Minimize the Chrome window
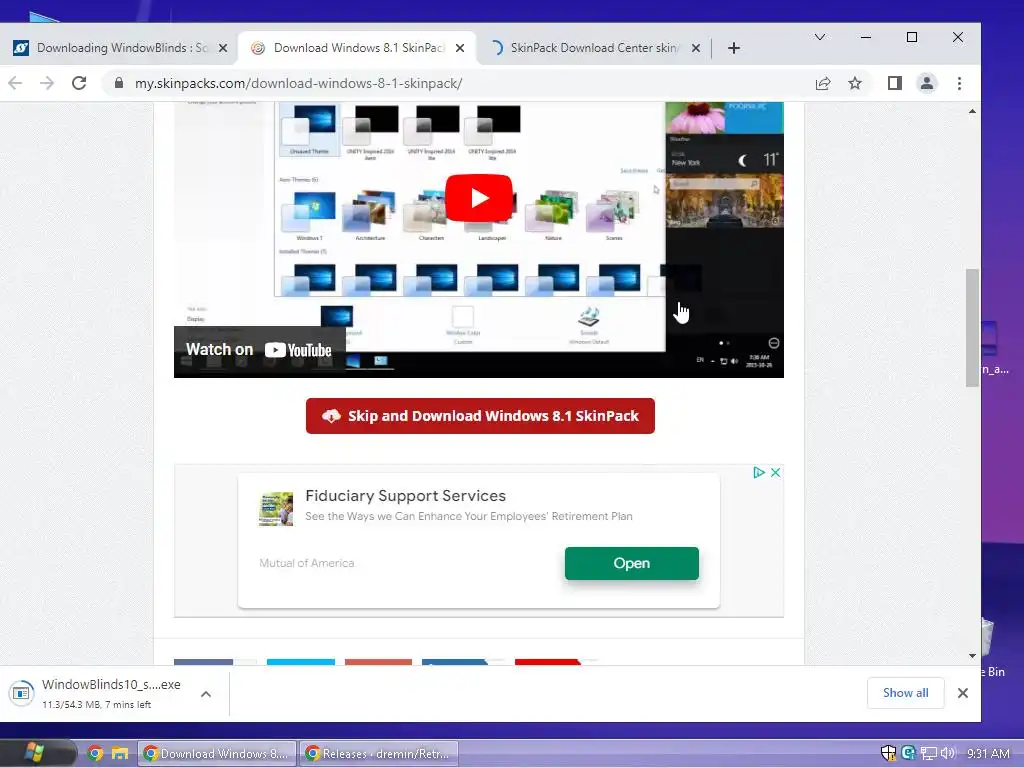The height and width of the screenshot is (768, 1024). point(866,37)
